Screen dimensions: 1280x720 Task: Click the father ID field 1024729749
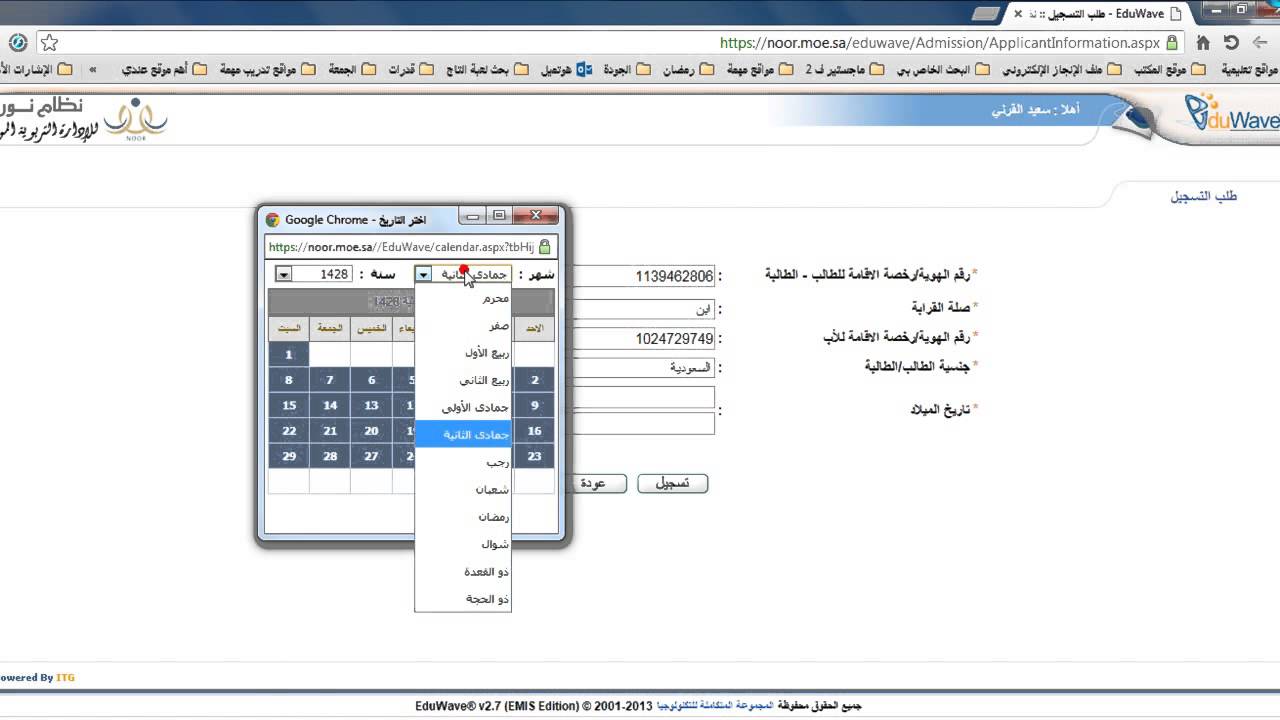coord(641,339)
